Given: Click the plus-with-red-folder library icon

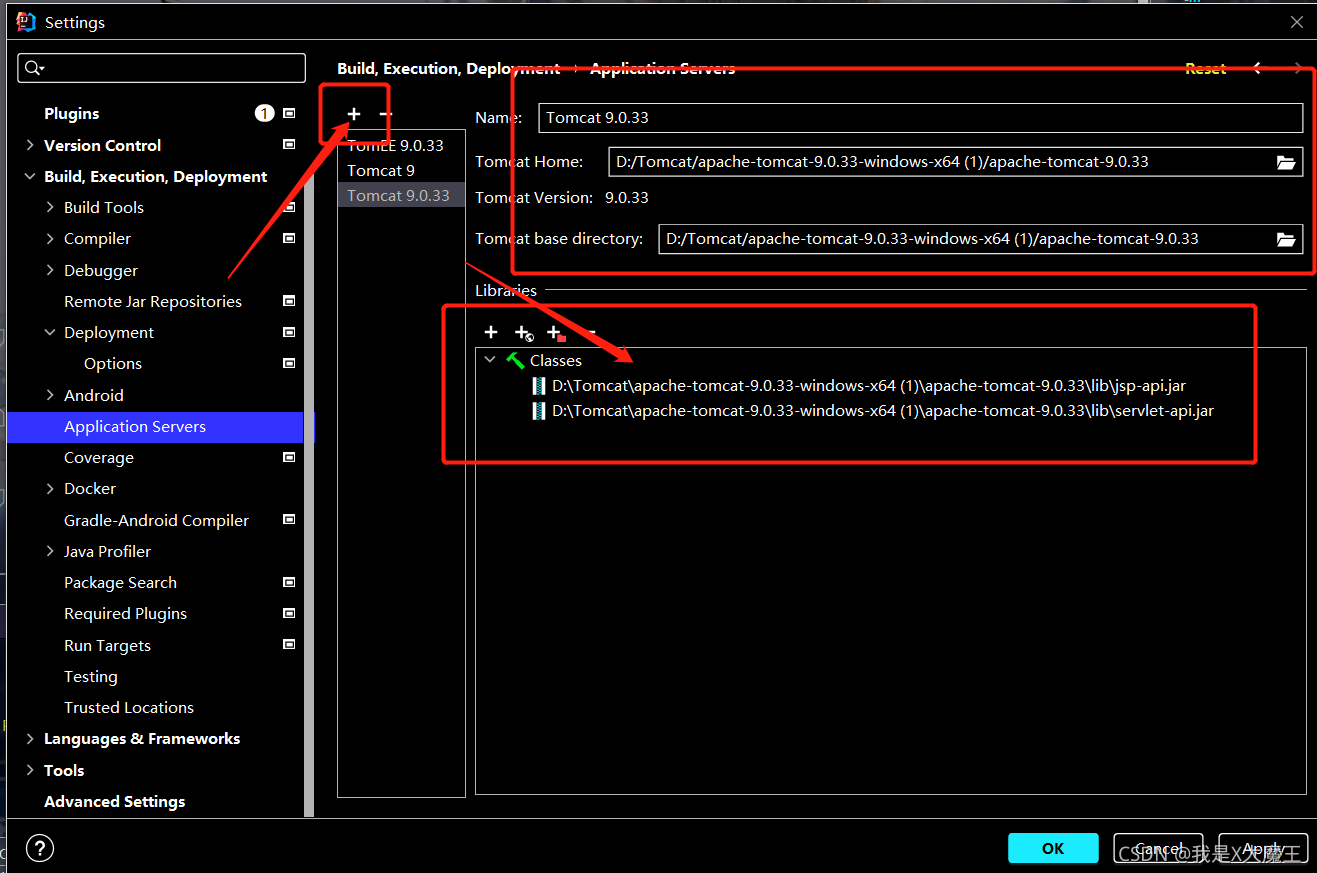Looking at the screenshot, I should pyautogui.click(x=556, y=333).
